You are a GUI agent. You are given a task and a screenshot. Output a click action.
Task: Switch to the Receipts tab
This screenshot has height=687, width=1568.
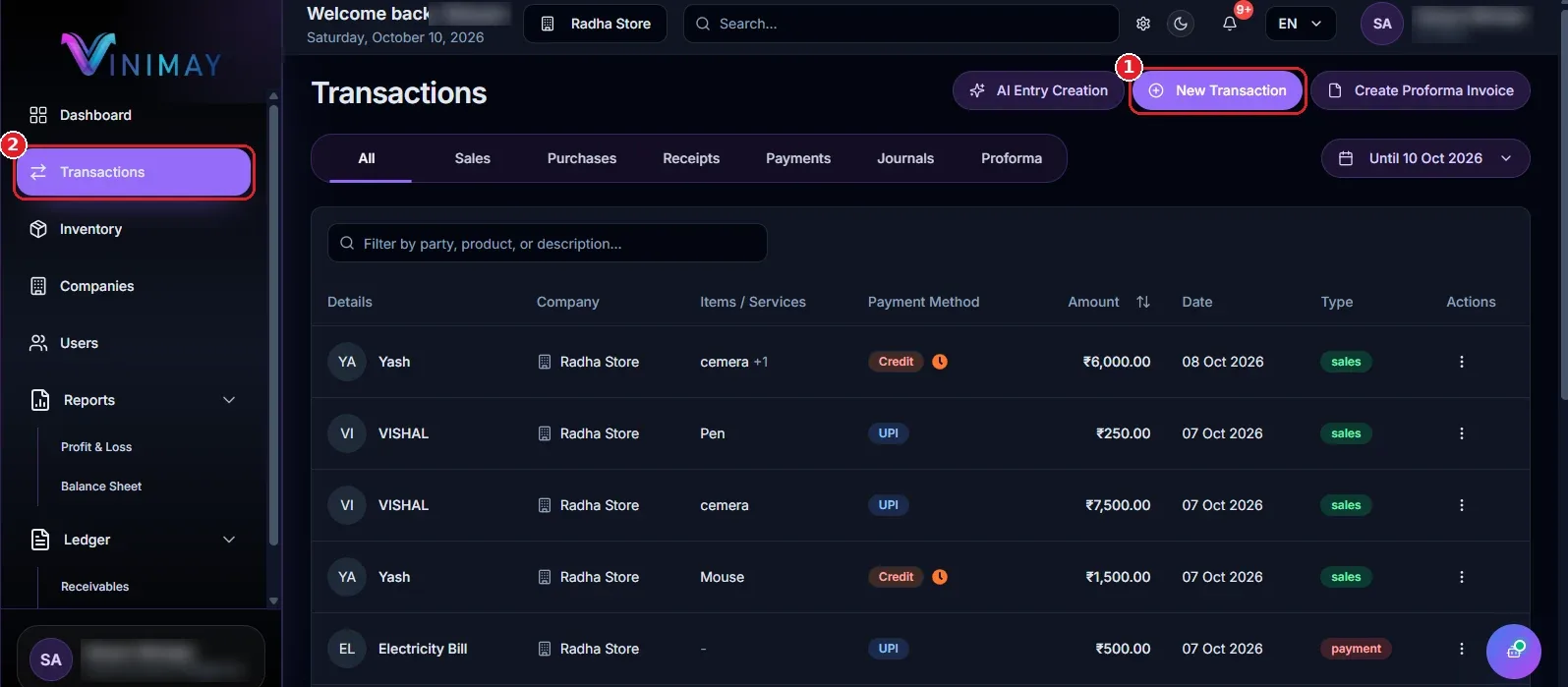coord(691,158)
